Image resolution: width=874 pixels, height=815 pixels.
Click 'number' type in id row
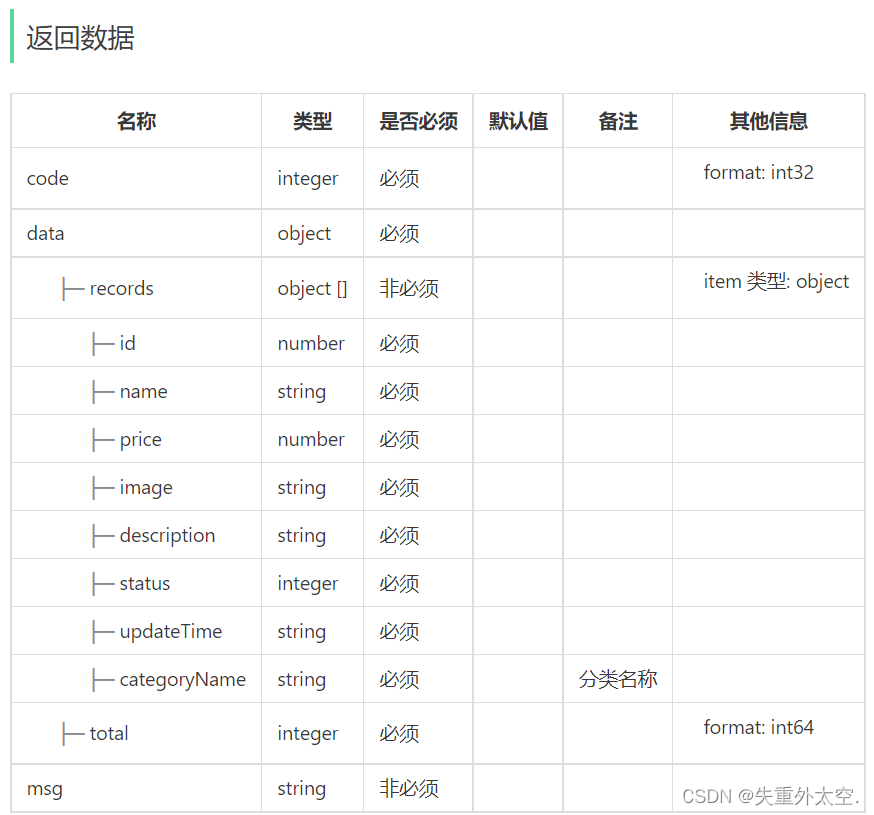click(311, 343)
